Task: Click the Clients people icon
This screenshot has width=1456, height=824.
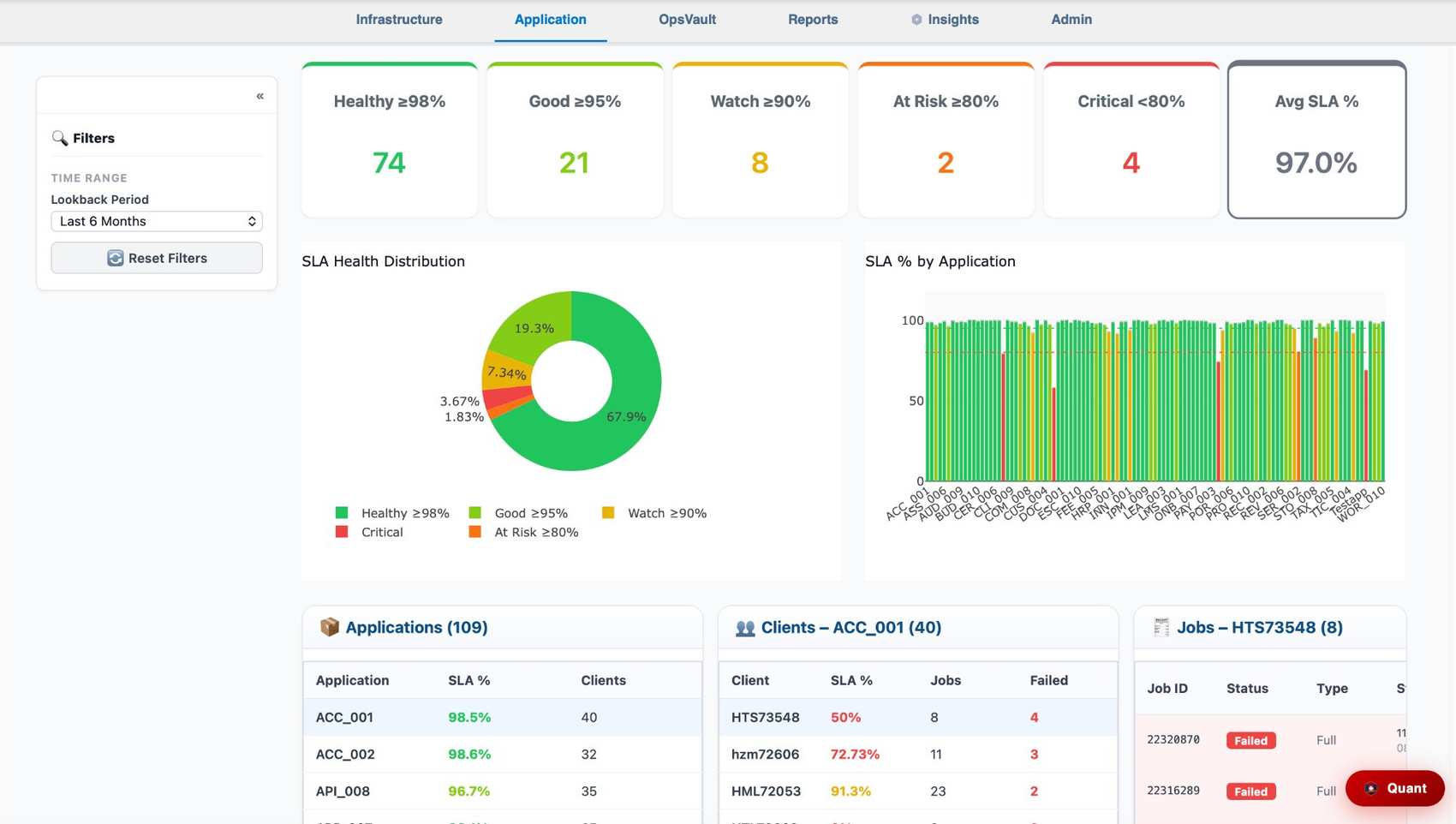Action: 745,628
